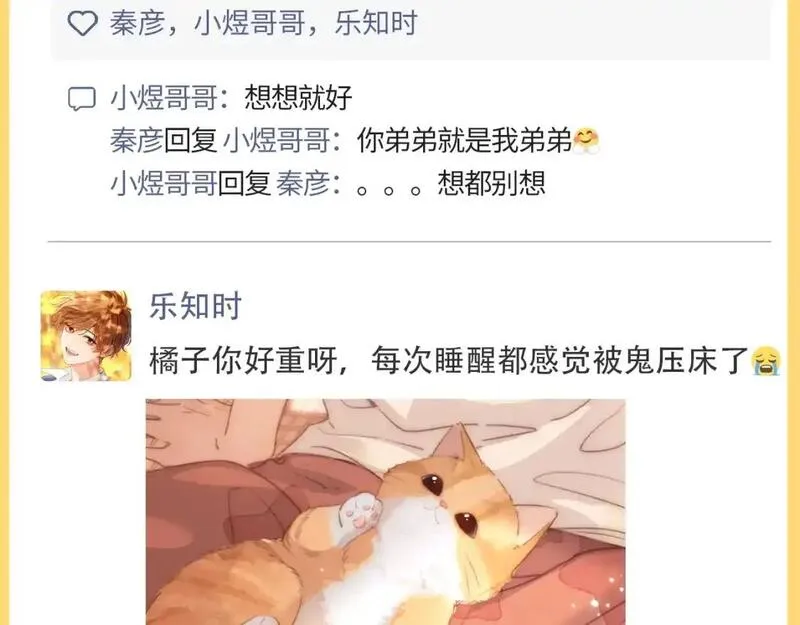
Task: Open 乐知时 in the likes list
Action: click(x=376, y=23)
